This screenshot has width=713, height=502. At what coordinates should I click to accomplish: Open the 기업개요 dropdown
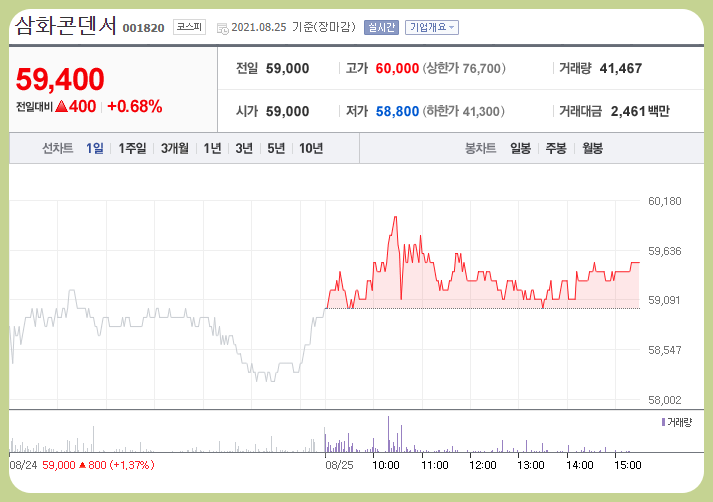(x=432, y=27)
